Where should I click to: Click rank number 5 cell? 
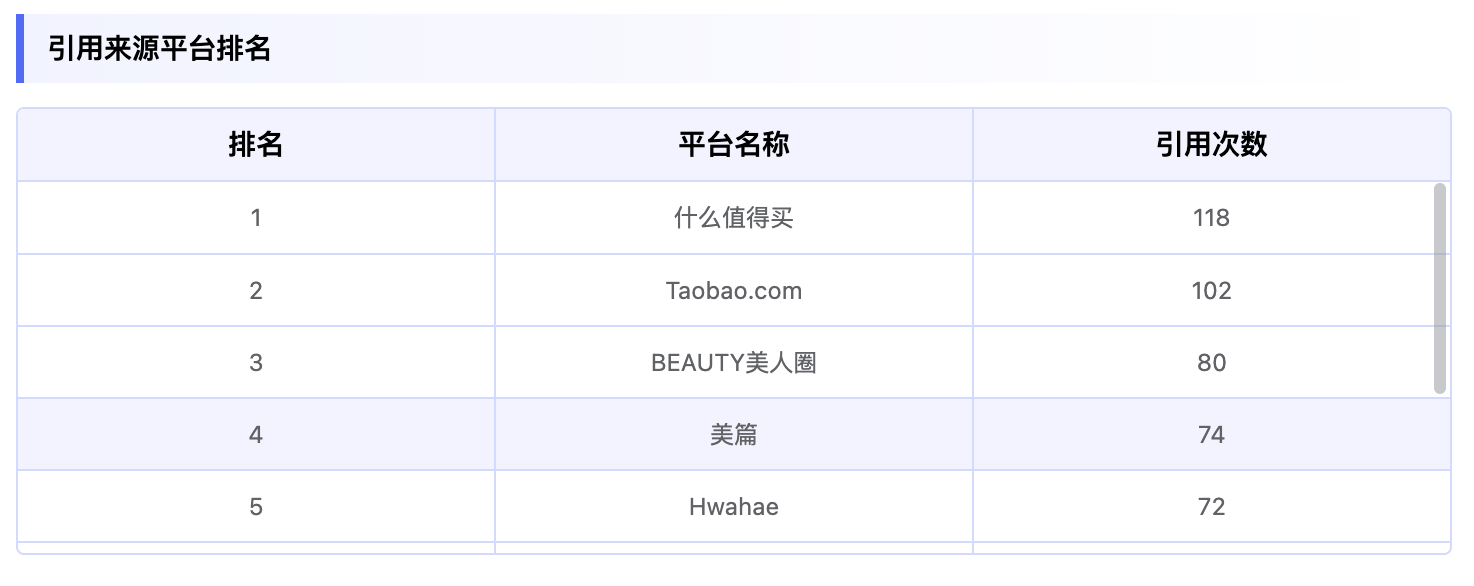coord(256,507)
